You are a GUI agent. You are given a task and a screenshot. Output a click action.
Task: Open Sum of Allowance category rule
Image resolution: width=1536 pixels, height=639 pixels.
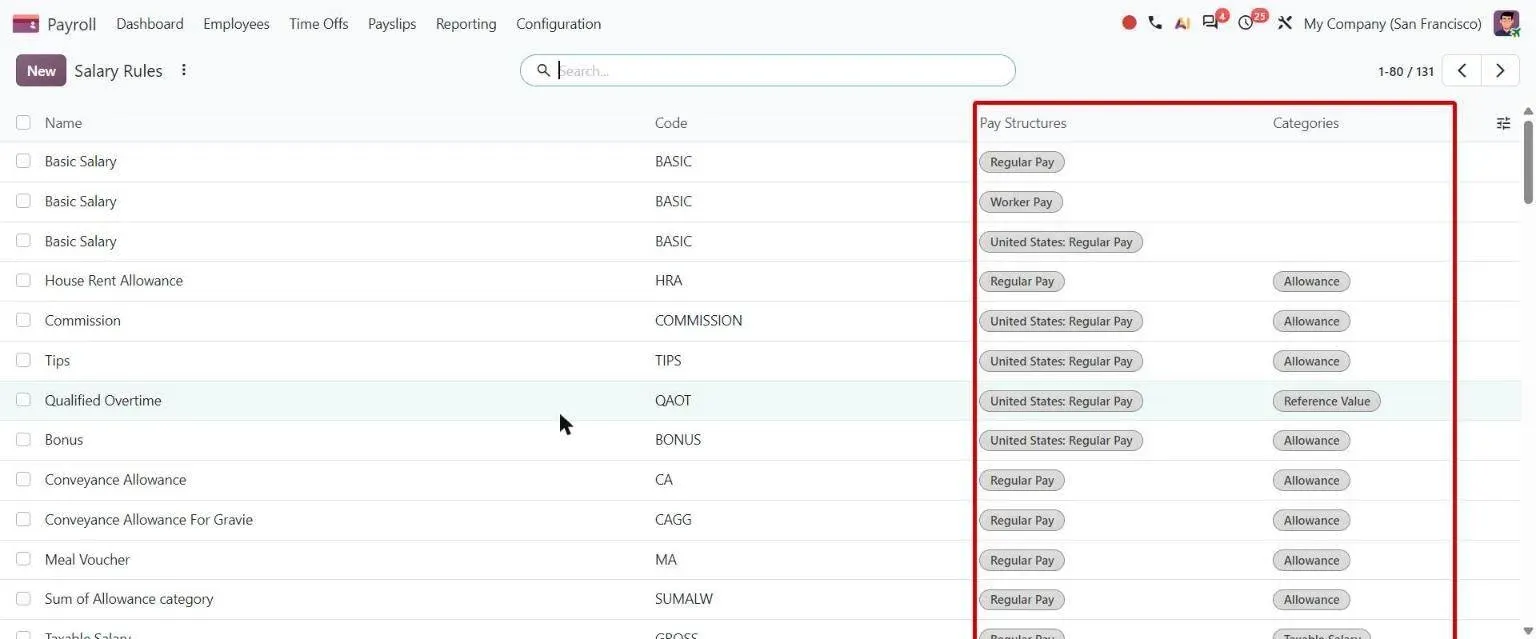[129, 599]
